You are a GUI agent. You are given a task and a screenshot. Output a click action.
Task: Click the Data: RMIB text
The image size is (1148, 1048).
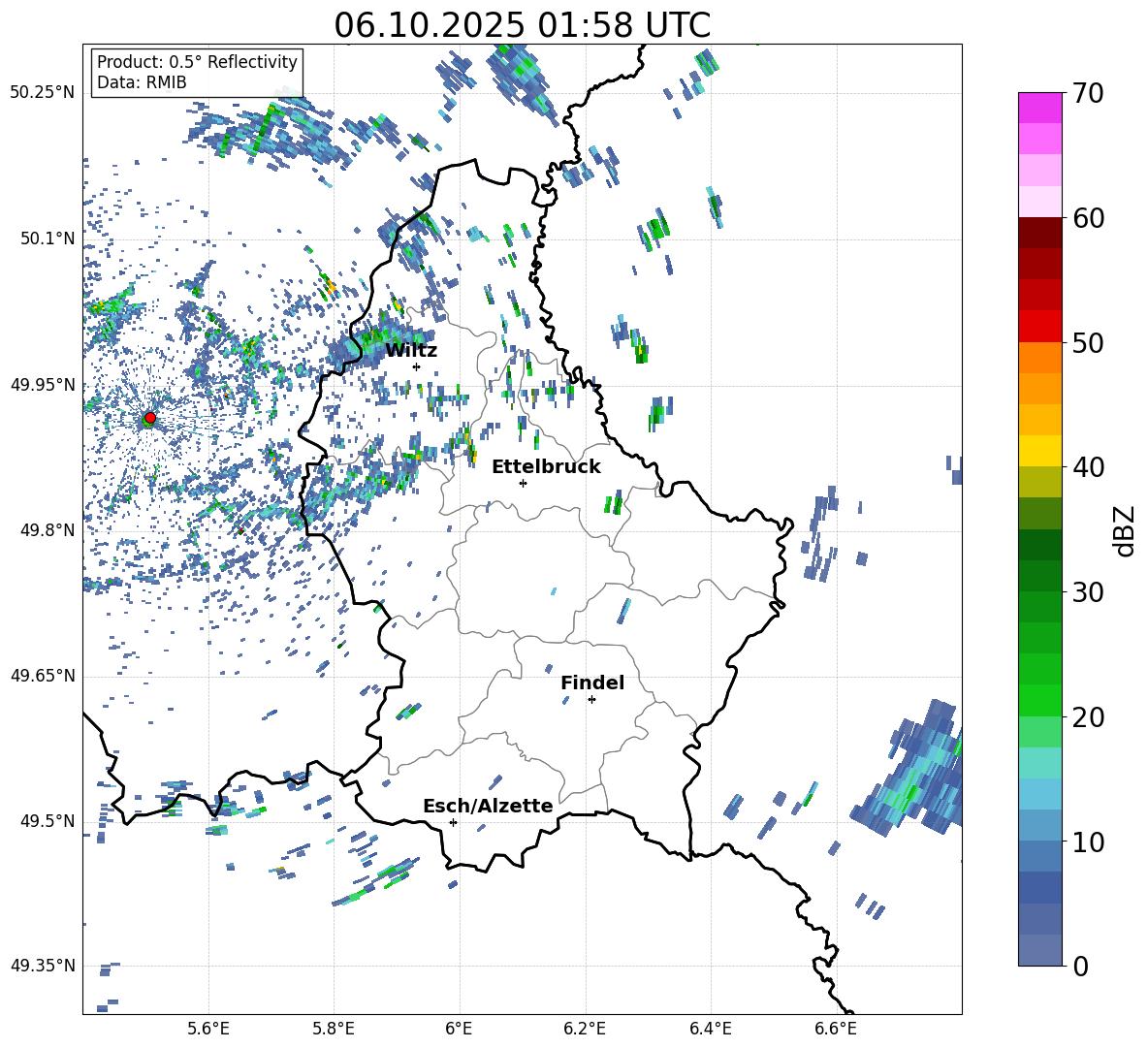coord(142,82)
